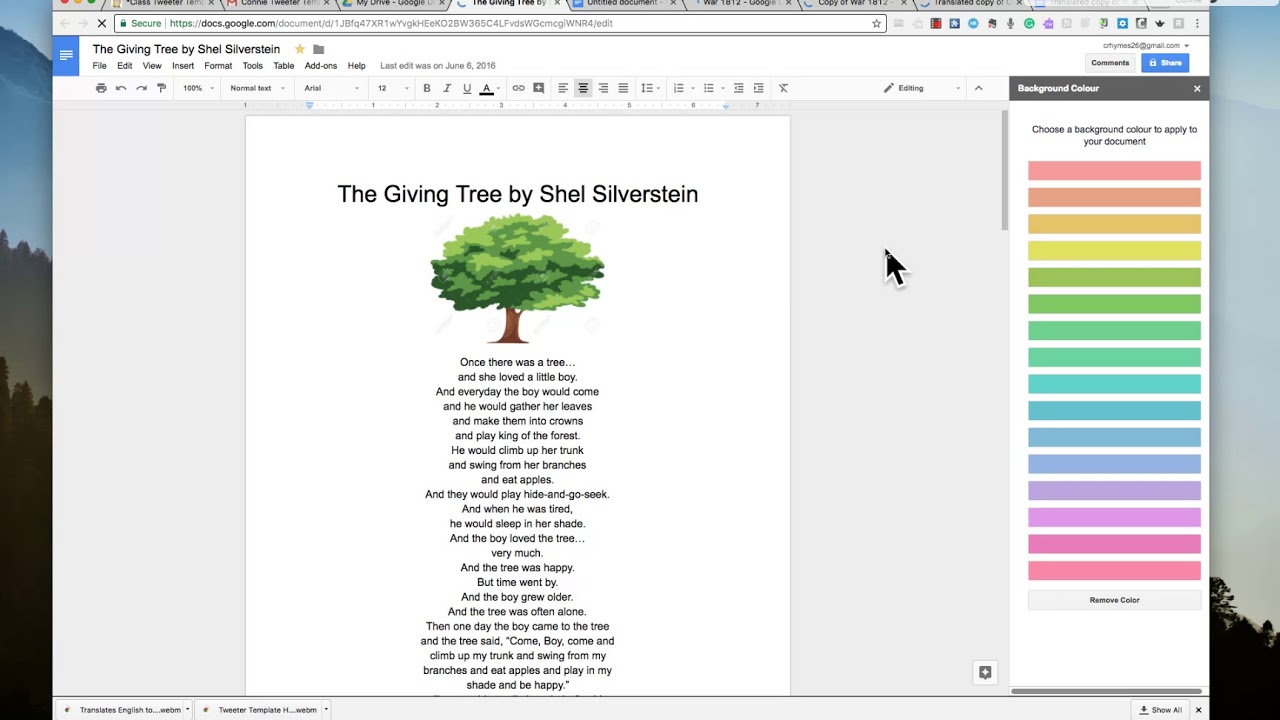Click the Remove Color button
This screenshot has height=720, width=1280.
[1114, 600]
